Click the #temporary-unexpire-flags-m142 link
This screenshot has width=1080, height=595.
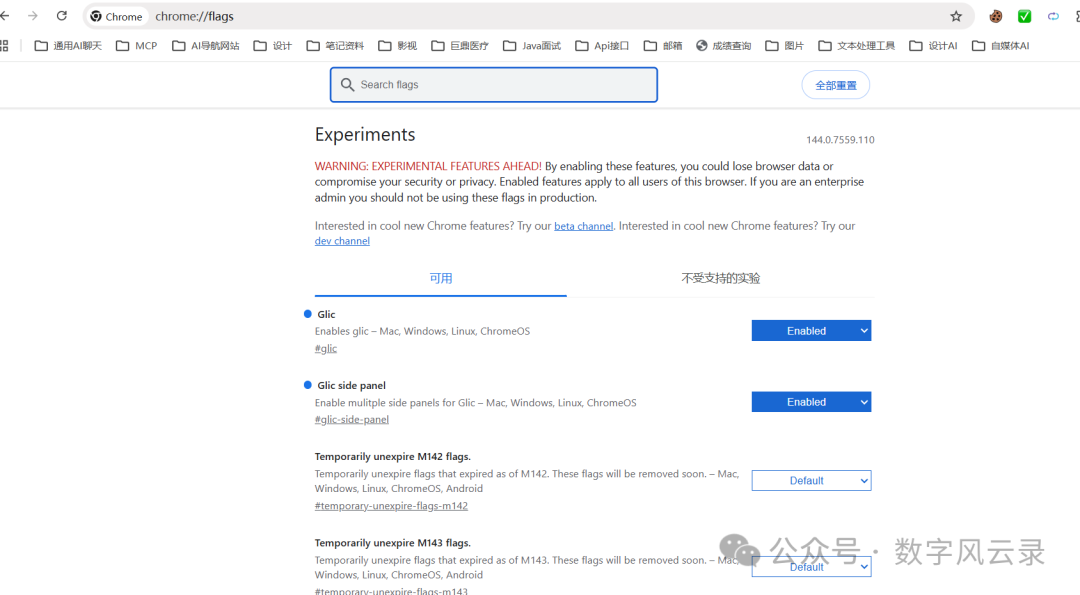tap(391, 505)
